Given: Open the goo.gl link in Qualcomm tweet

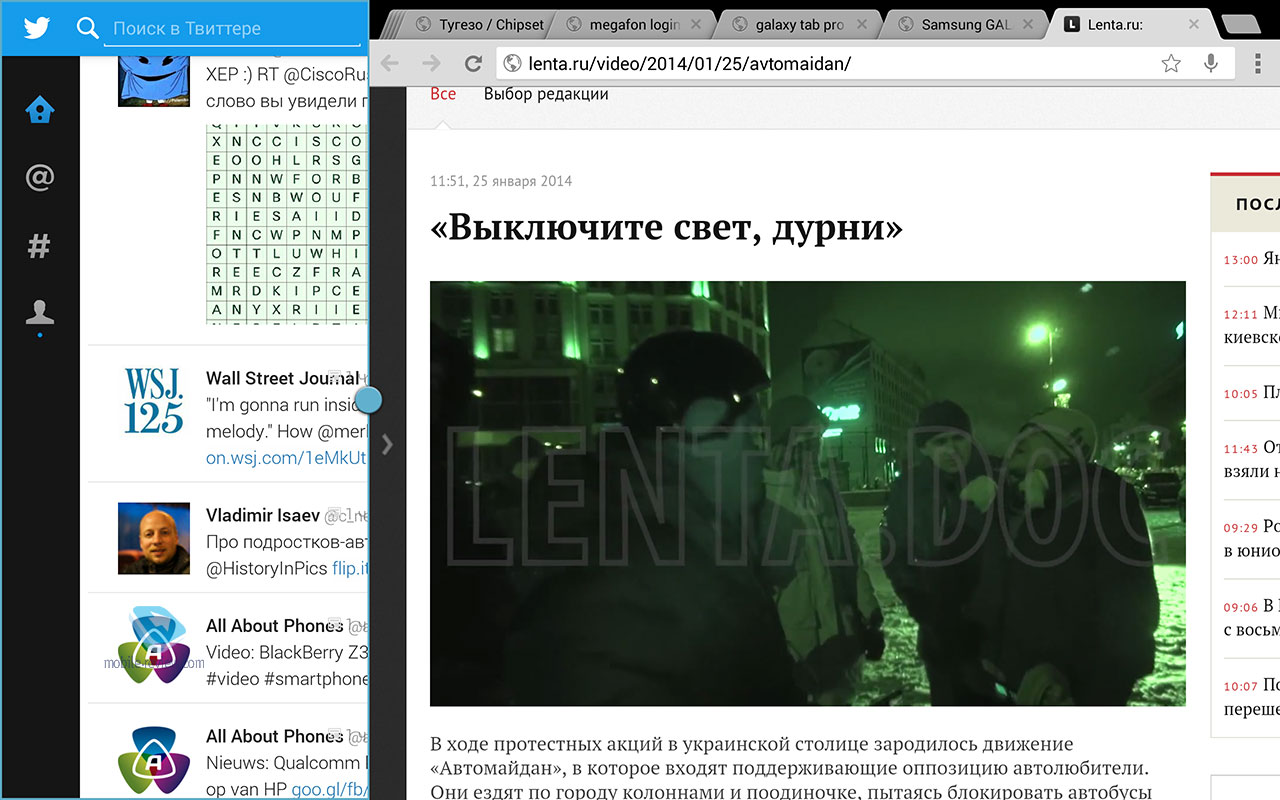Looking at the screenshot, I should [330, 789].
